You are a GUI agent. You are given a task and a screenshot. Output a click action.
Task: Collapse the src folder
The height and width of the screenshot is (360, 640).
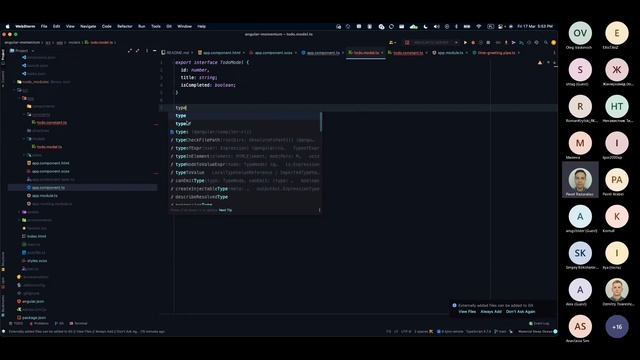(15, 90)
